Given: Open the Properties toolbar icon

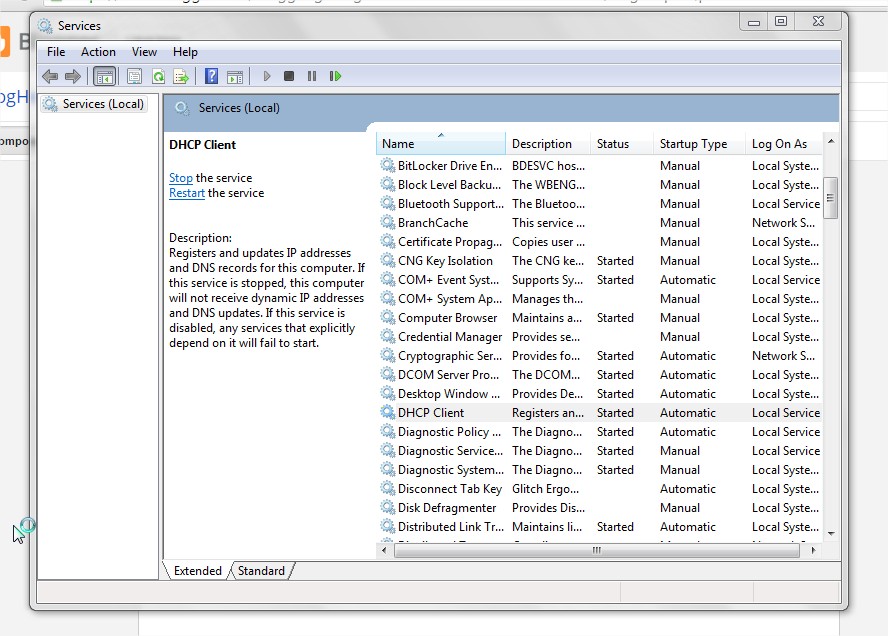Looking at the screenshot, I should [134, 76].
